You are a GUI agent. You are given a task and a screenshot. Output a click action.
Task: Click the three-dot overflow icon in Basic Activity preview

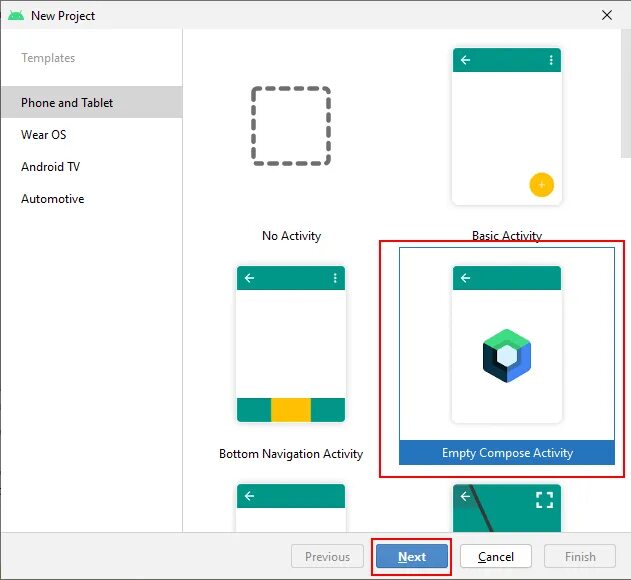[551, 60]
